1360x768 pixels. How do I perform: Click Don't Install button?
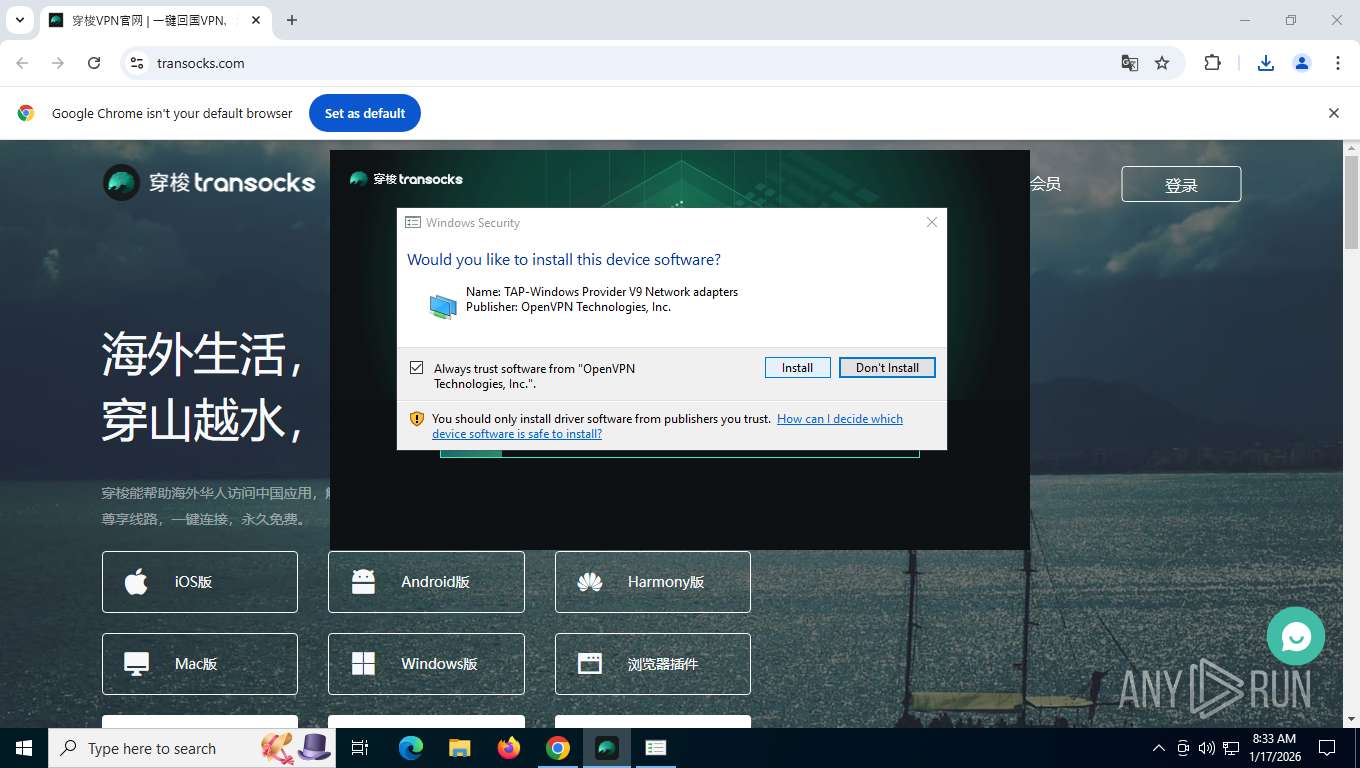tap(887, 368)
